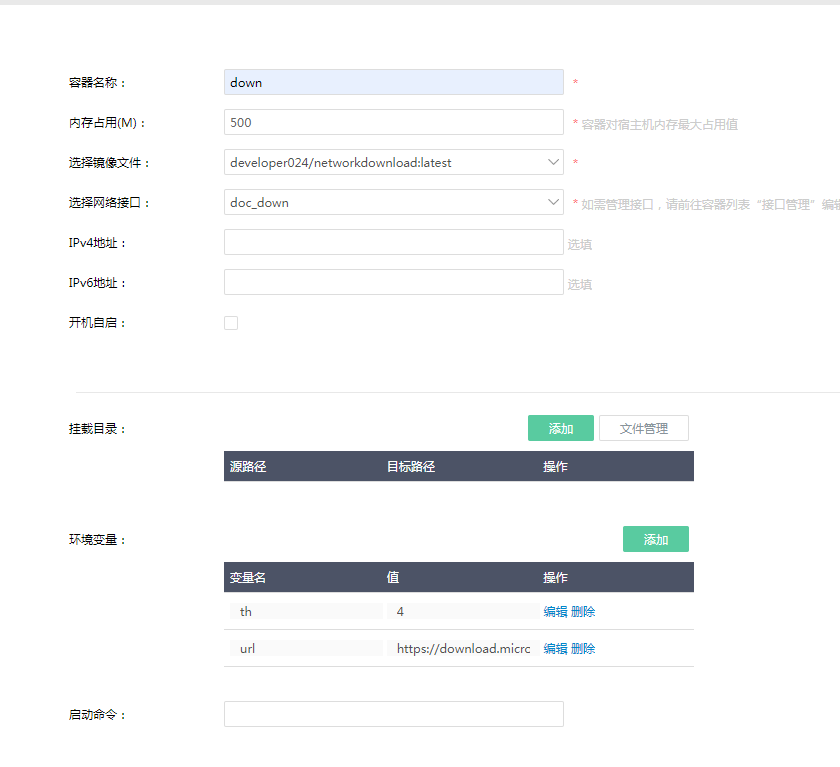The image size is (840, 767).
Task: Edit the url environment variable row
Action: (x=555, y=648)
